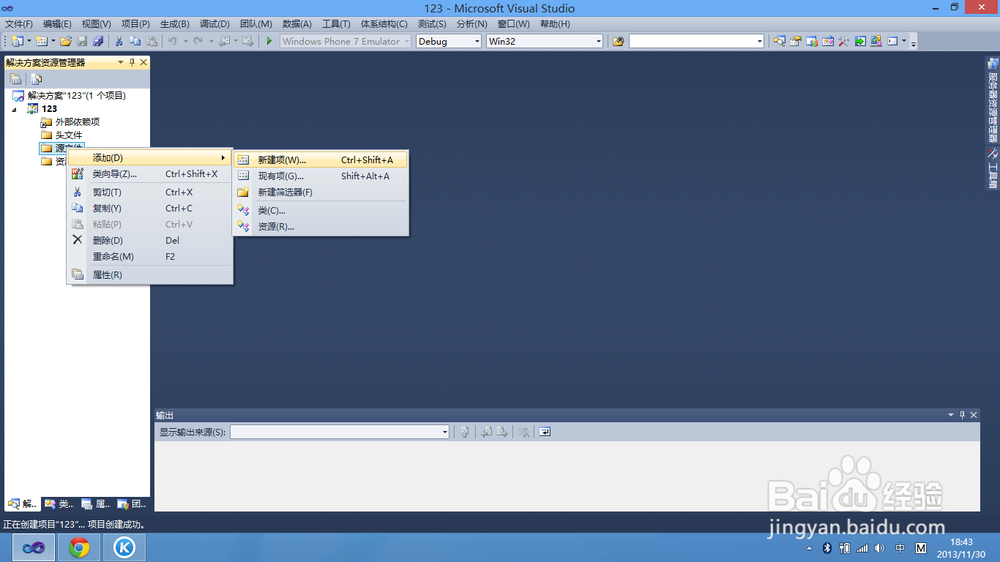Click the Navigate Backward toolbar icon

(224, 41)
